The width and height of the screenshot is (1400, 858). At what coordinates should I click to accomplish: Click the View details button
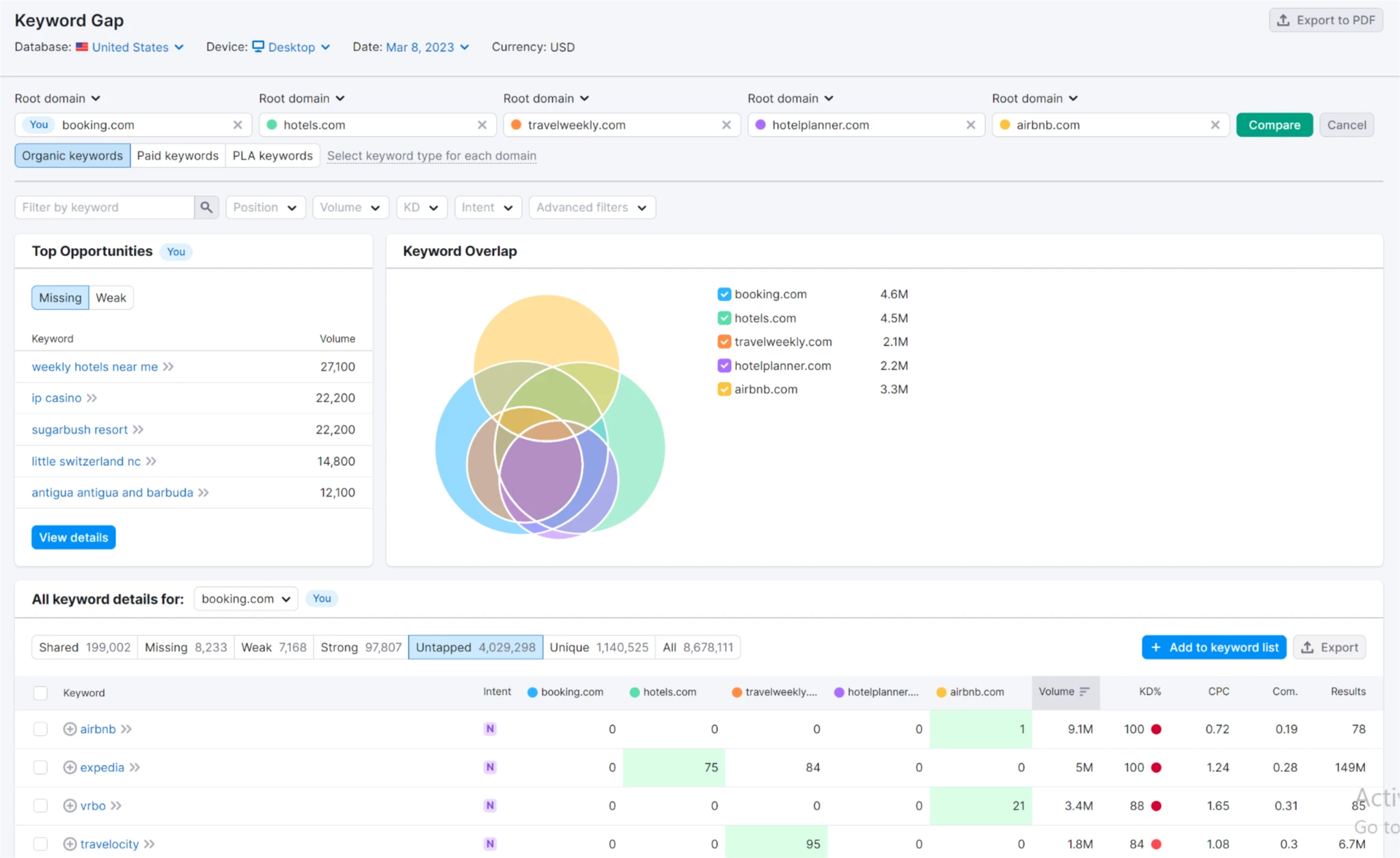coord(74,538)
